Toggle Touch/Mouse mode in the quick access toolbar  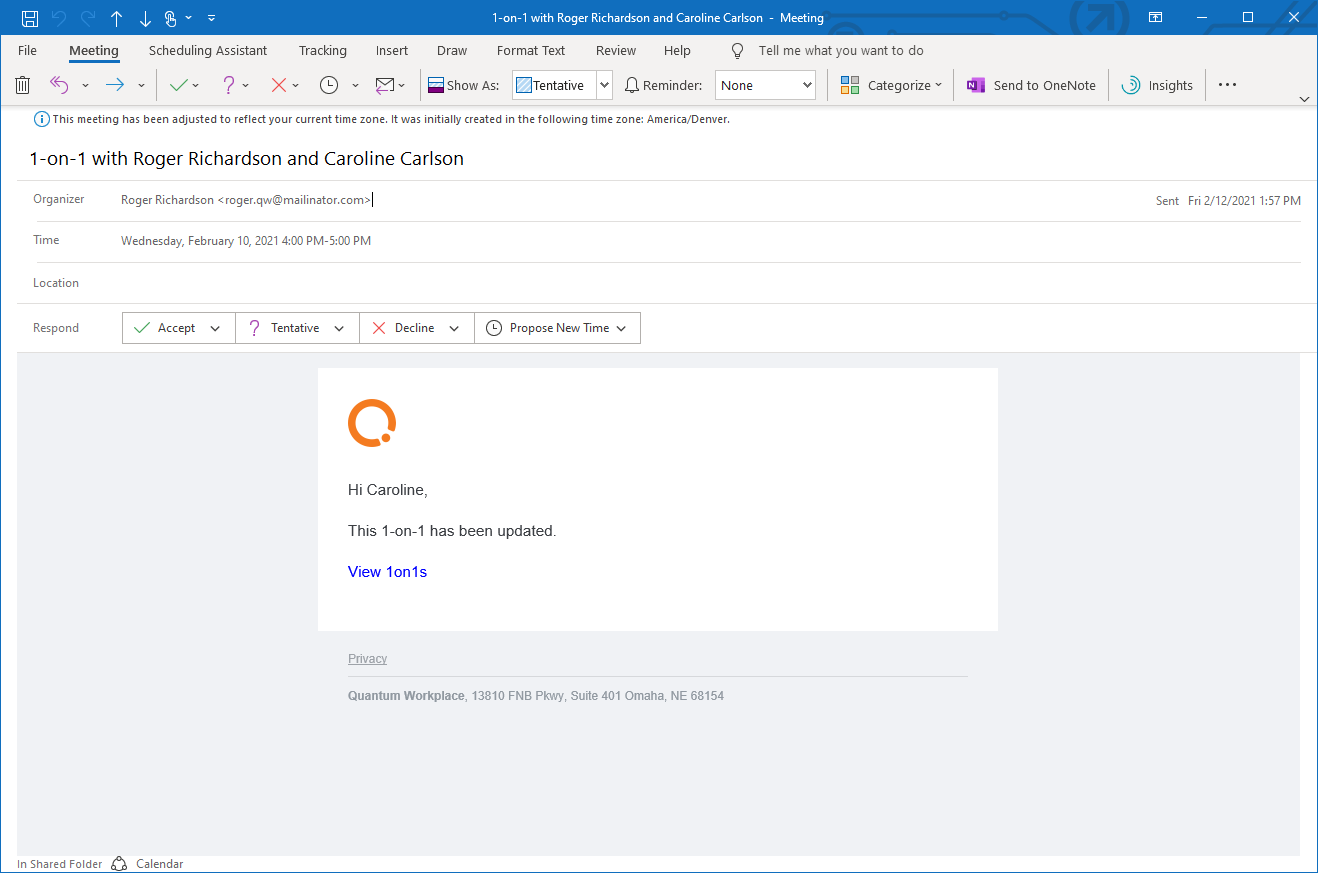(x=172, y=18)
